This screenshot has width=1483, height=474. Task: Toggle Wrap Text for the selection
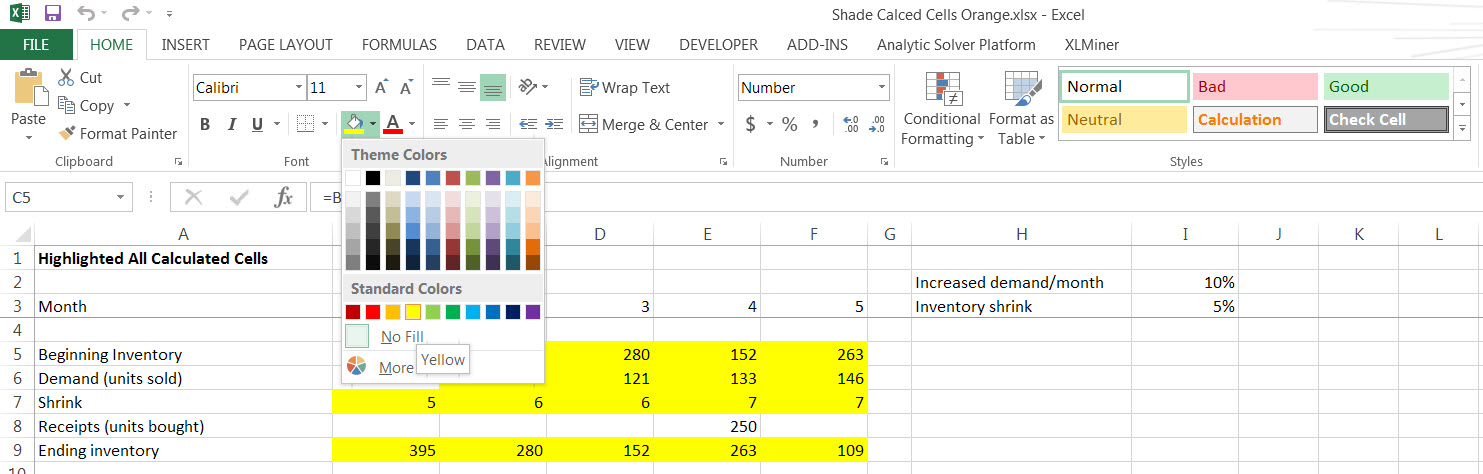[x=625, y=88]
